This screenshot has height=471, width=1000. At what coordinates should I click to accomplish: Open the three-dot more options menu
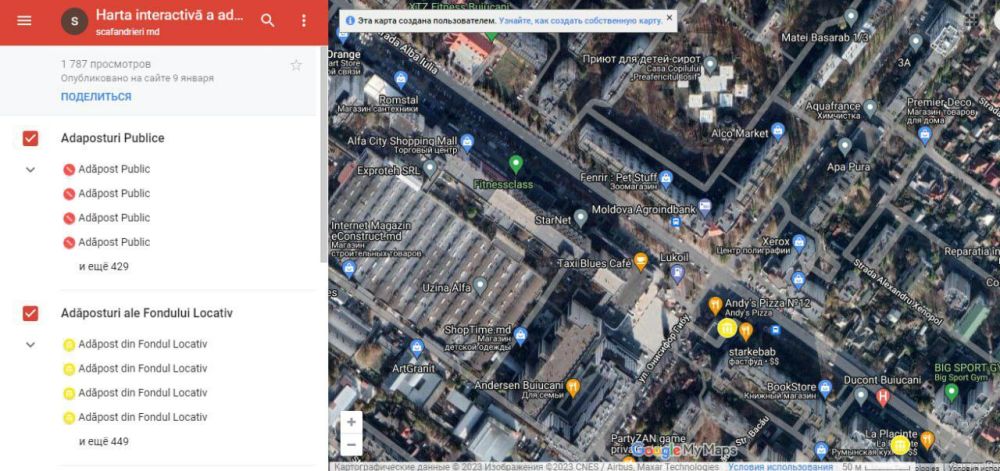(x=304, y=21)
